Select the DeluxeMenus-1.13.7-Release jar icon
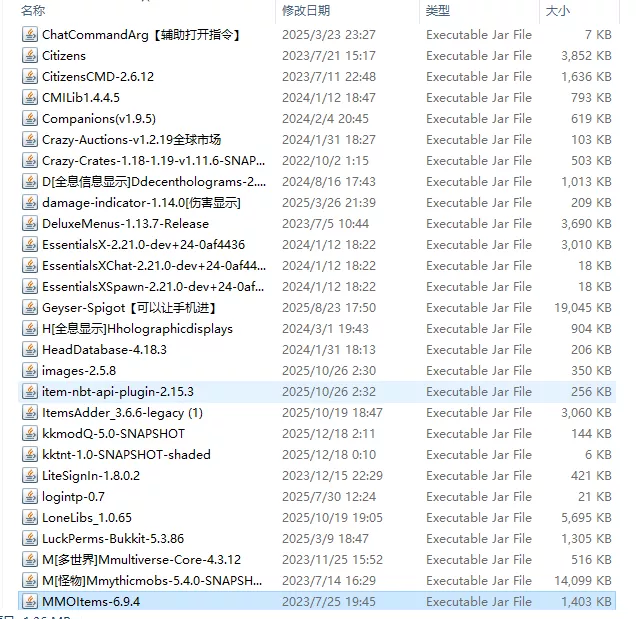This screenshot has width=641, height=619. click(x=30, y=224)
